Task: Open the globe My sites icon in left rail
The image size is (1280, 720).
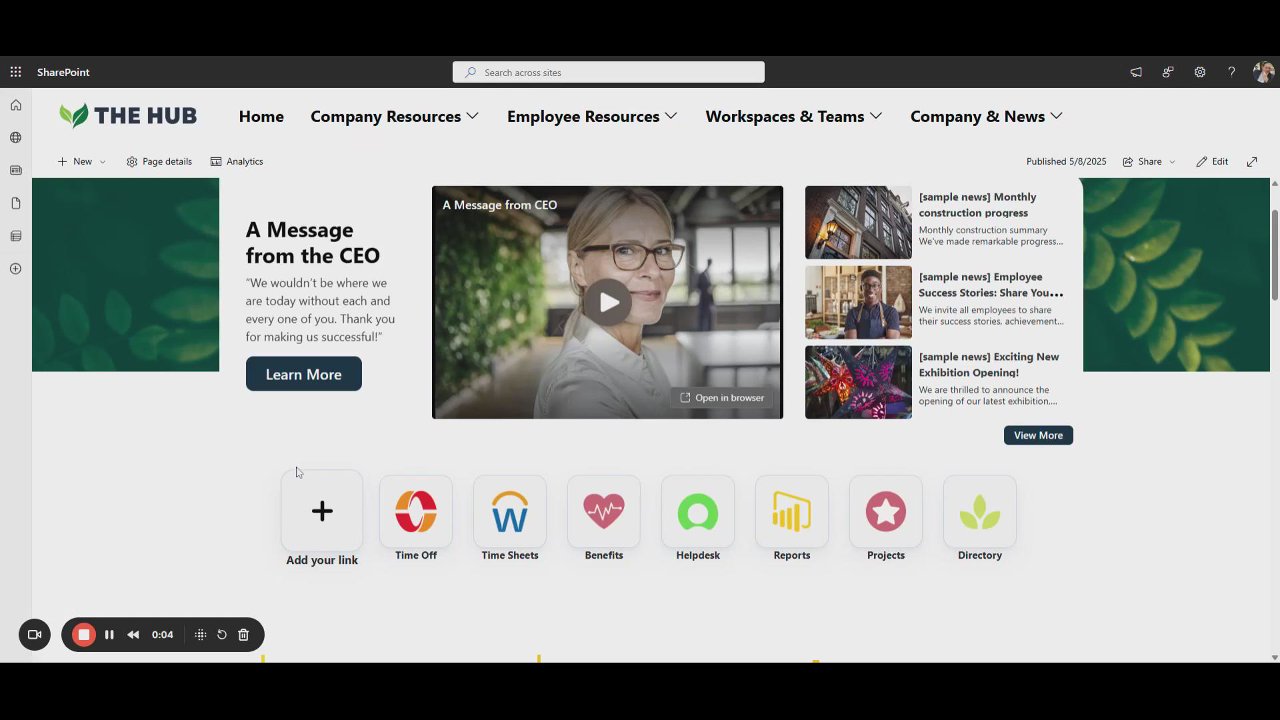Action: point(16,138)
